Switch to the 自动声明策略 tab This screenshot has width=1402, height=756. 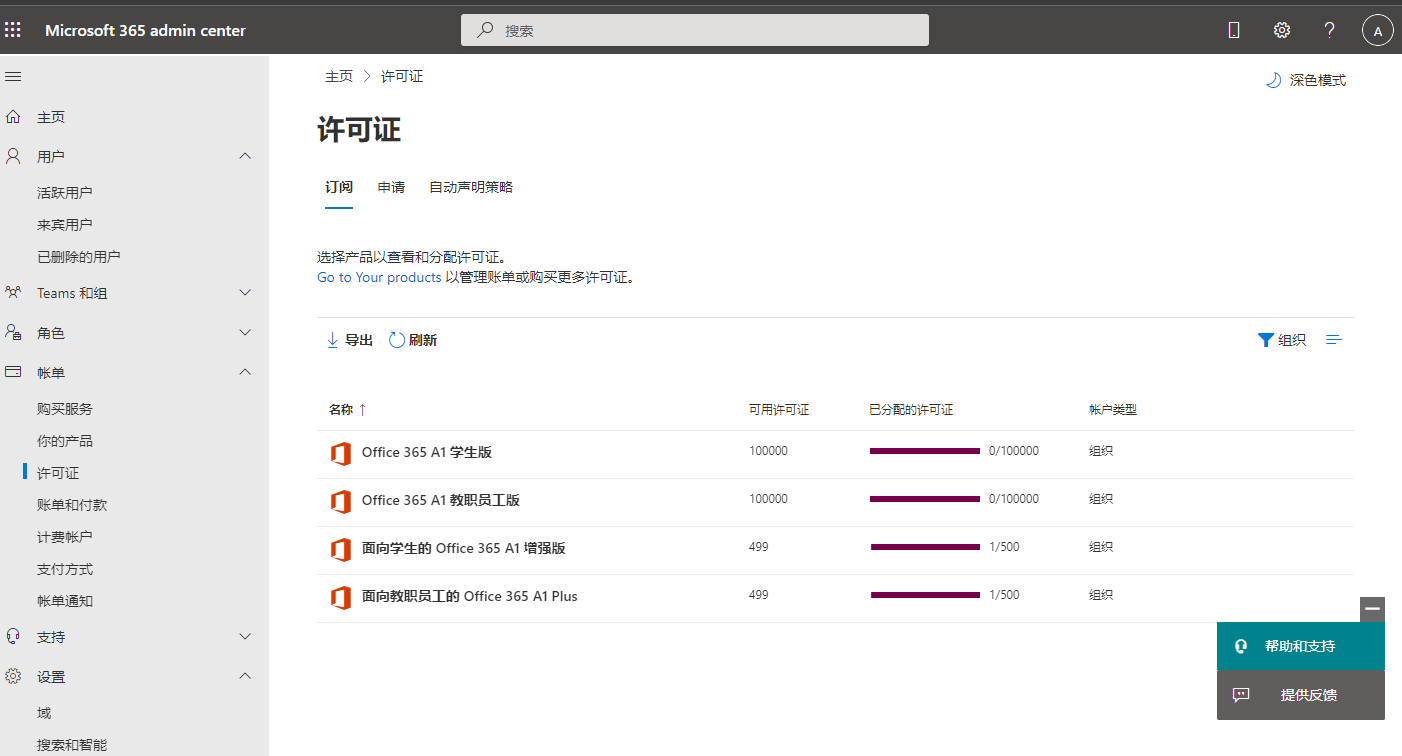pos(471,187)
